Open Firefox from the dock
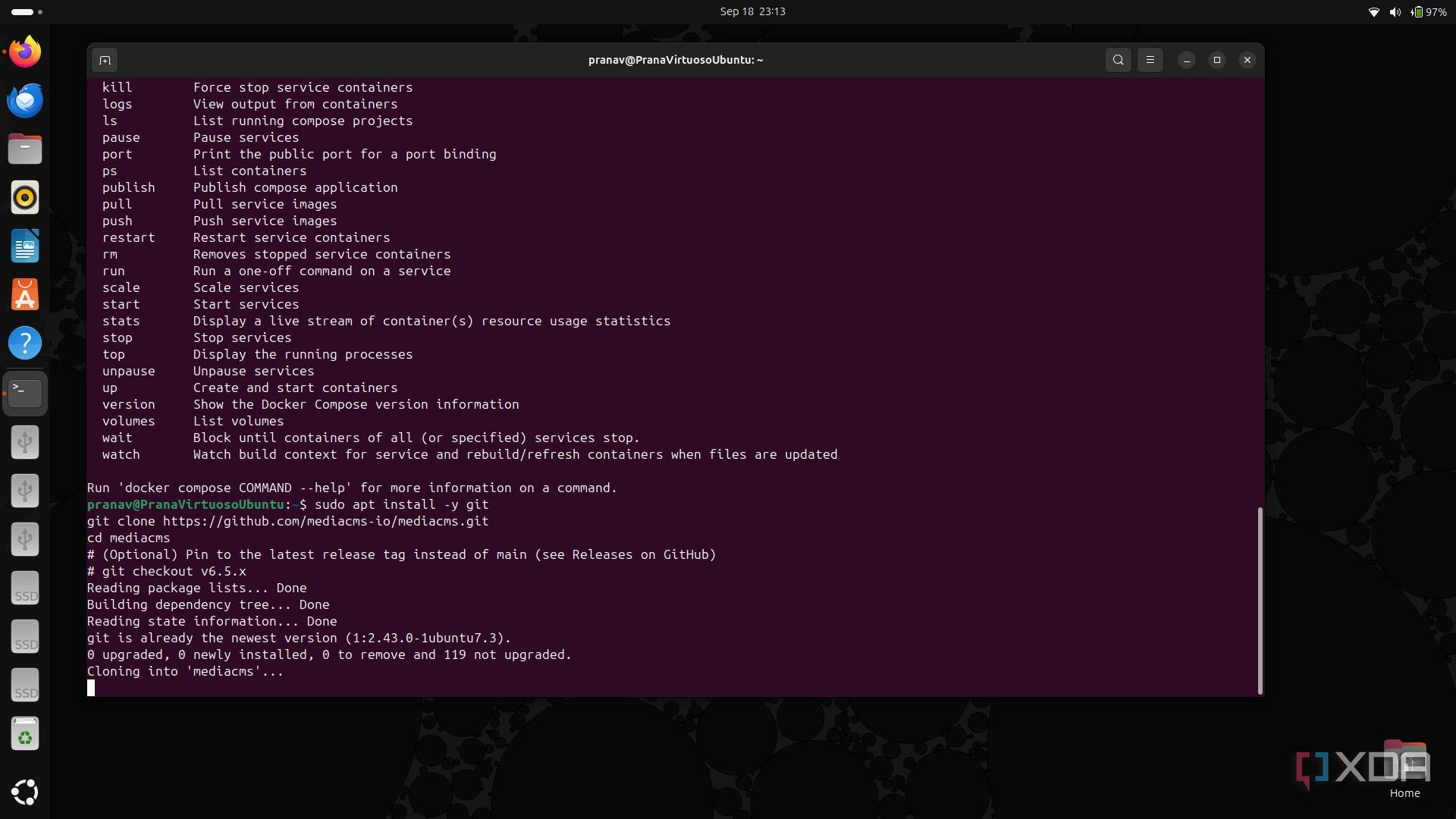This screenshot has height=819, width=1456. [25, 52]
